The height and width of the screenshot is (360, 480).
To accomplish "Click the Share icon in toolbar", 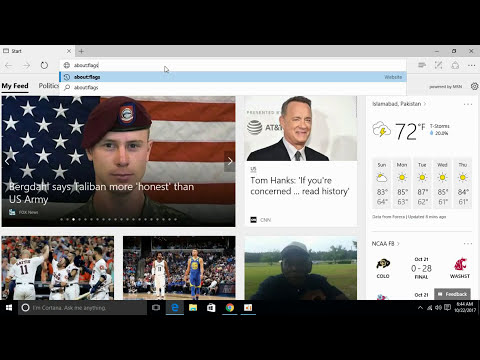I will point(455,65).
